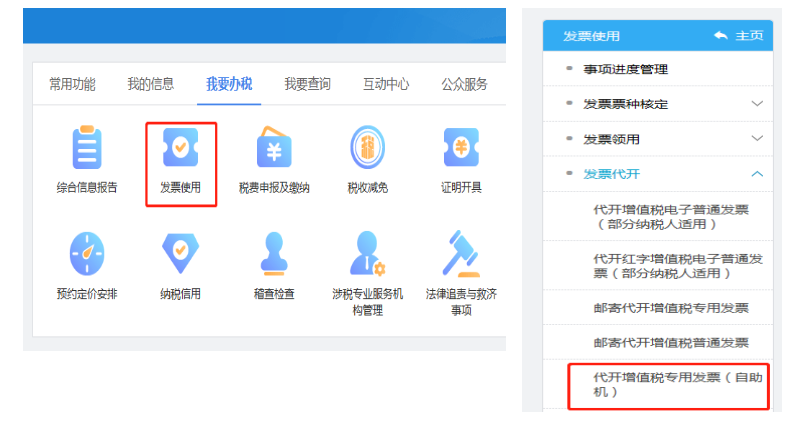
Task: Select 发票票种核定 menu entry
Action: [626, 104]
